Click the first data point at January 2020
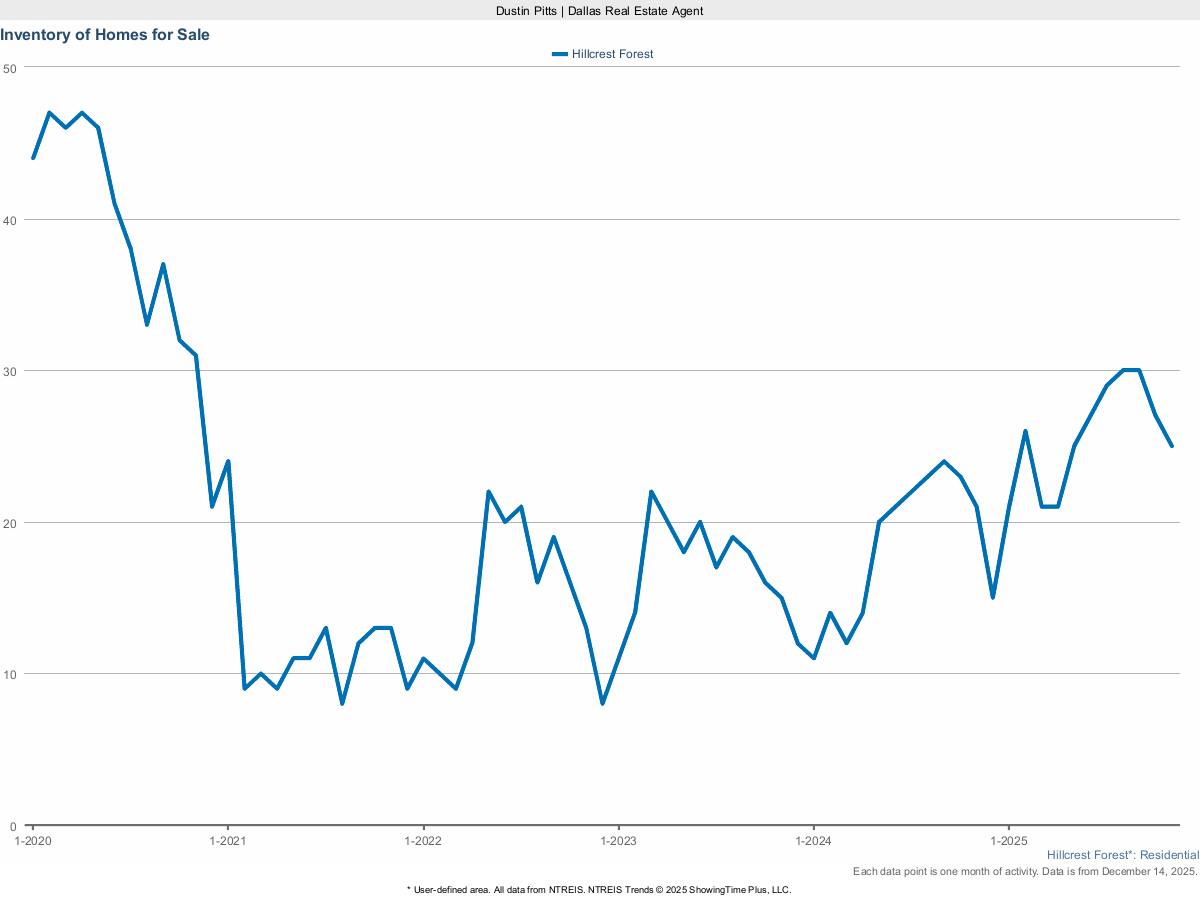Screen dimensions: 1200x900 coord(33,158)
